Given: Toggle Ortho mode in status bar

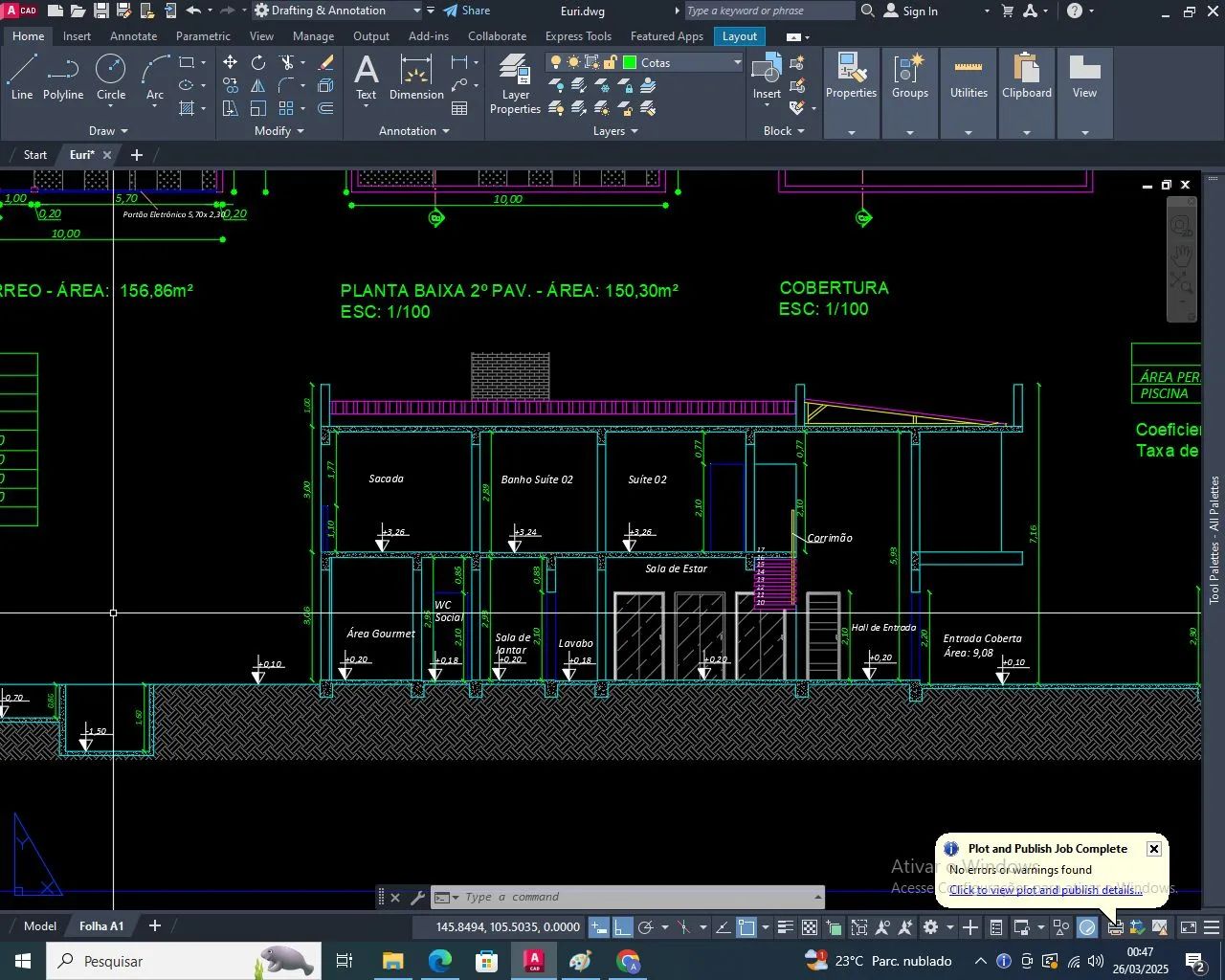Looking at the screenshot, I should (x=623, y=927).
